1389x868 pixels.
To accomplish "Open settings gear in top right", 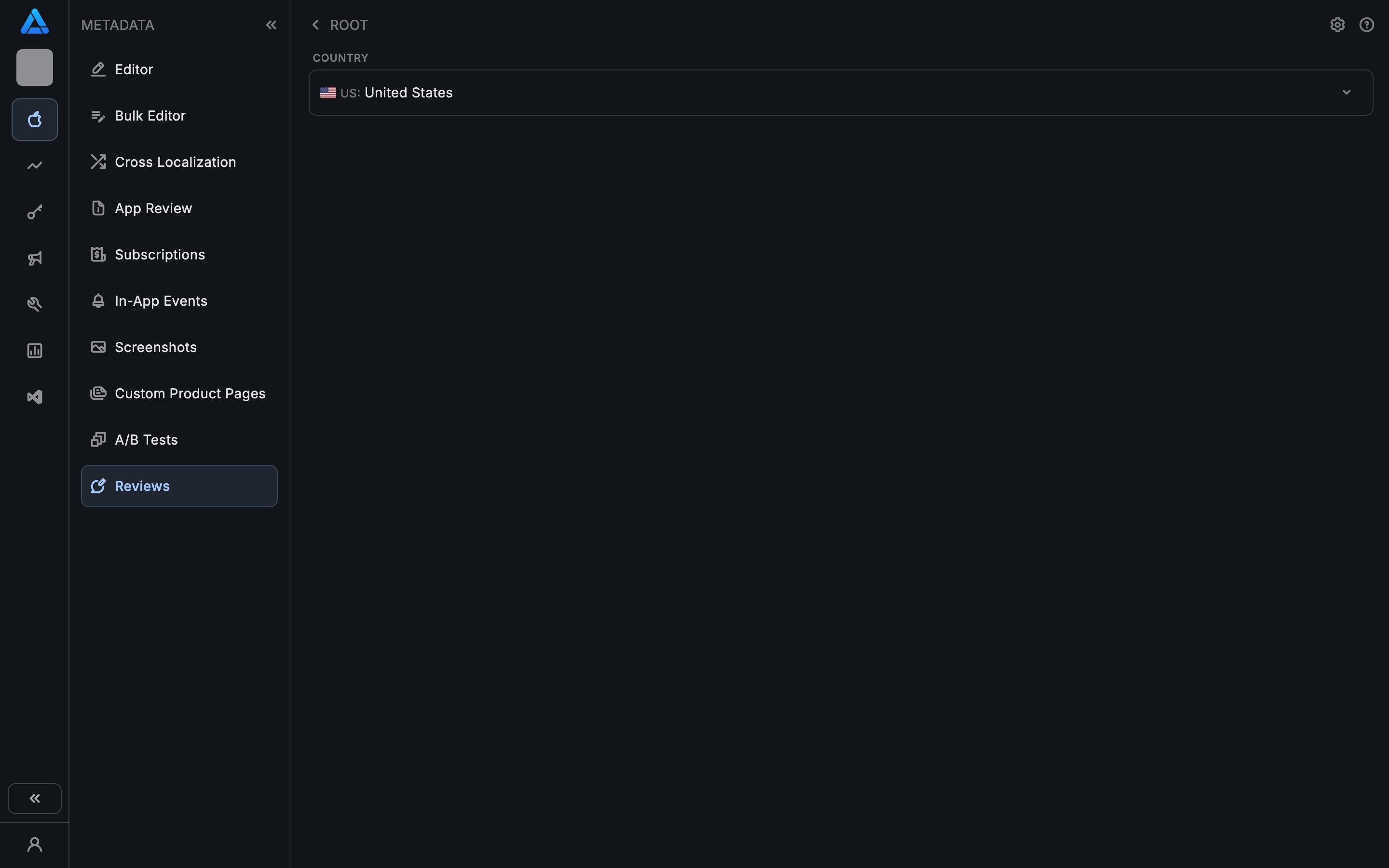I will coord(1337,25).
